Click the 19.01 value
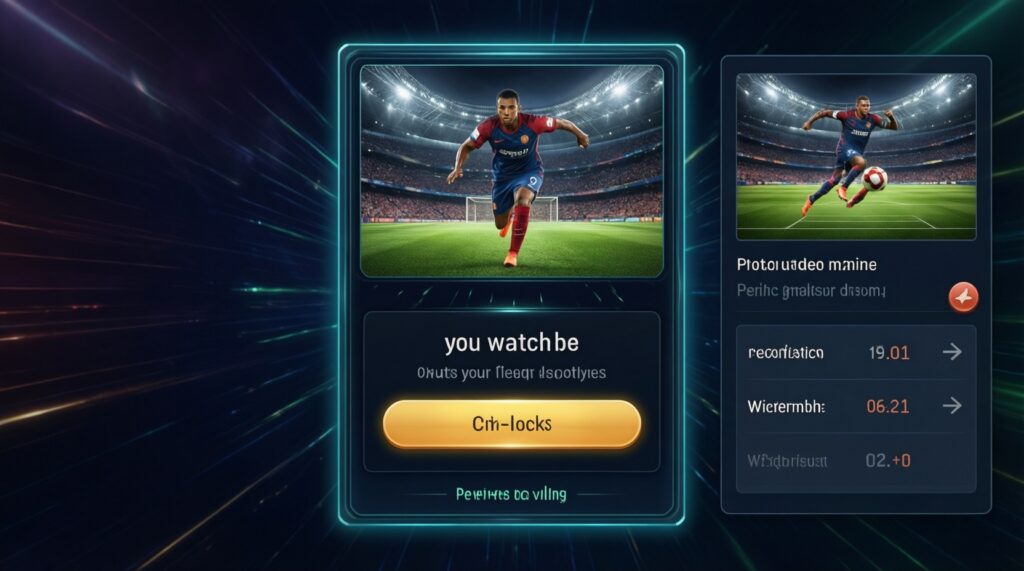Screen dimensions: 1024x571 coord(889,353)
